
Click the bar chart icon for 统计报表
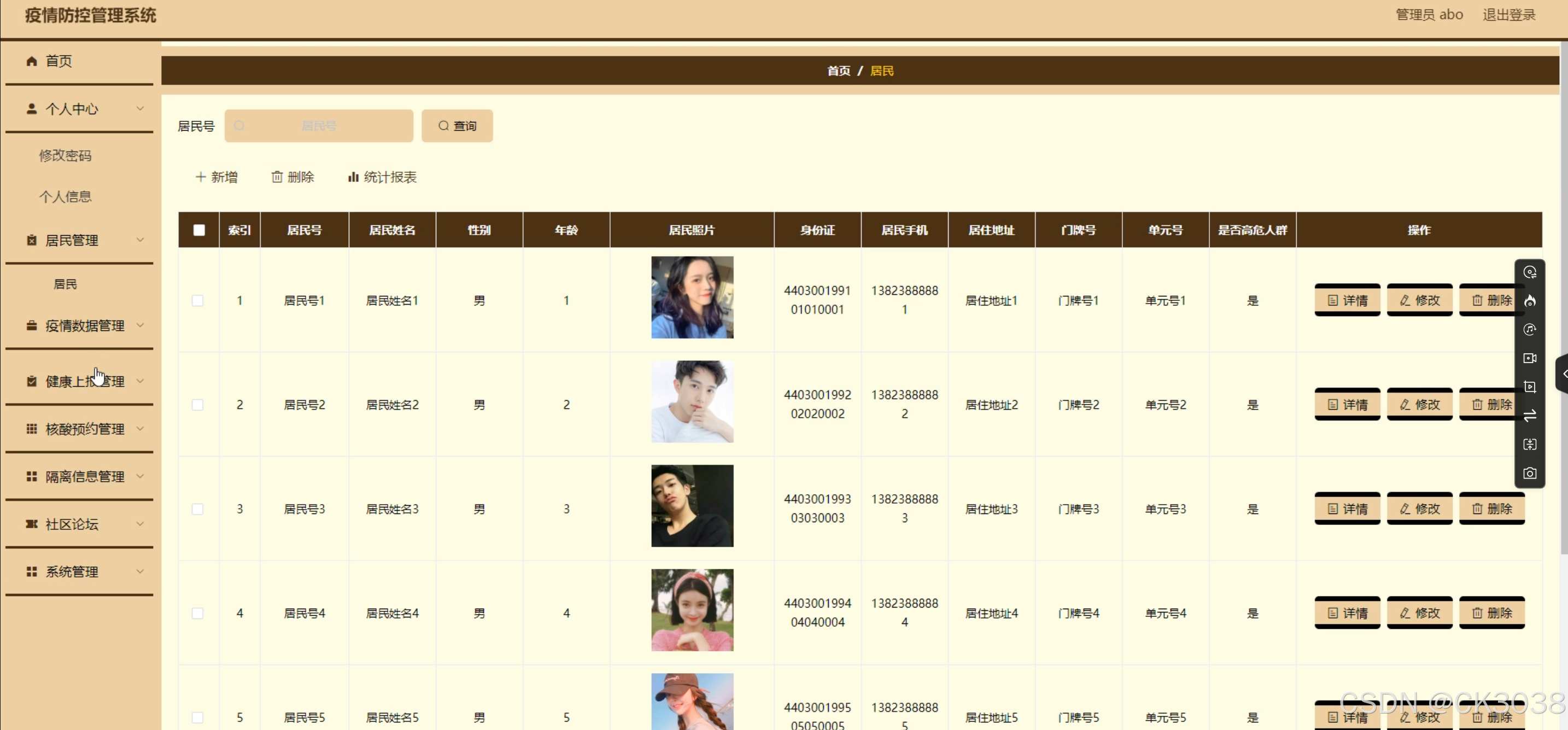coord(353,177)
